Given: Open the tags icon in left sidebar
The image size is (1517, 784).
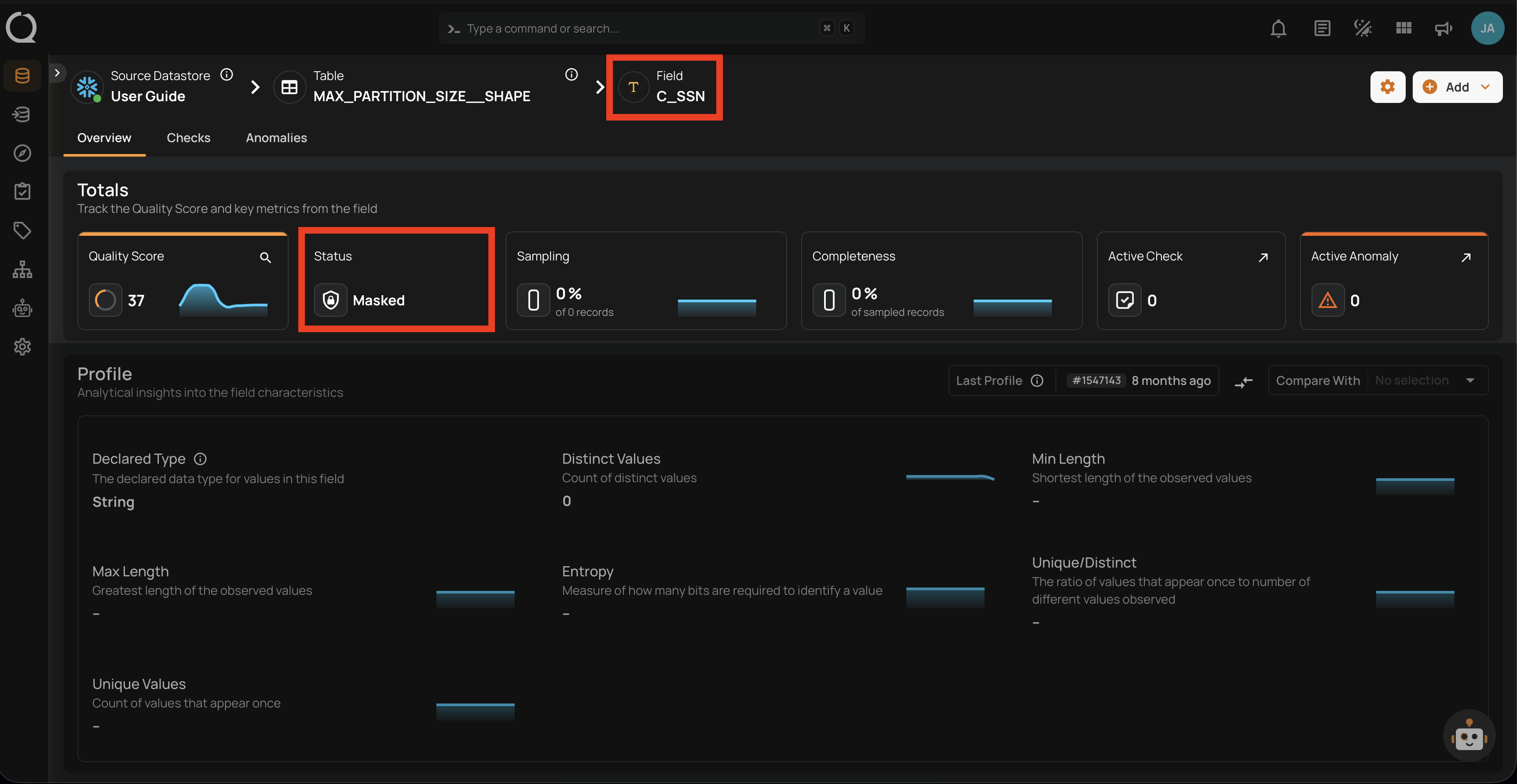Looking at the screenshot, I should [x=22, y=230].
